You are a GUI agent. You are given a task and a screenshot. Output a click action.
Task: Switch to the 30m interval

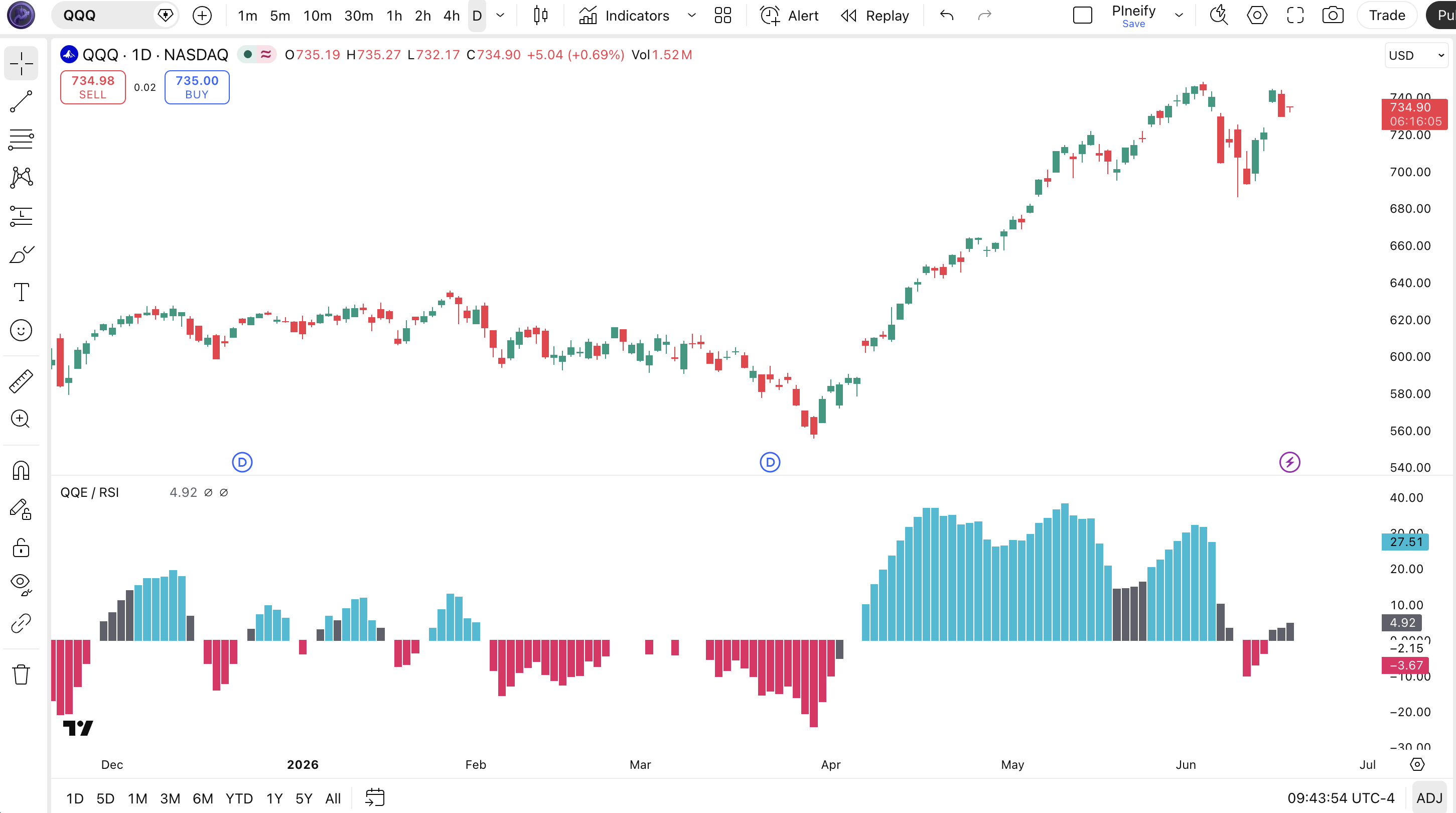[359, 15]
